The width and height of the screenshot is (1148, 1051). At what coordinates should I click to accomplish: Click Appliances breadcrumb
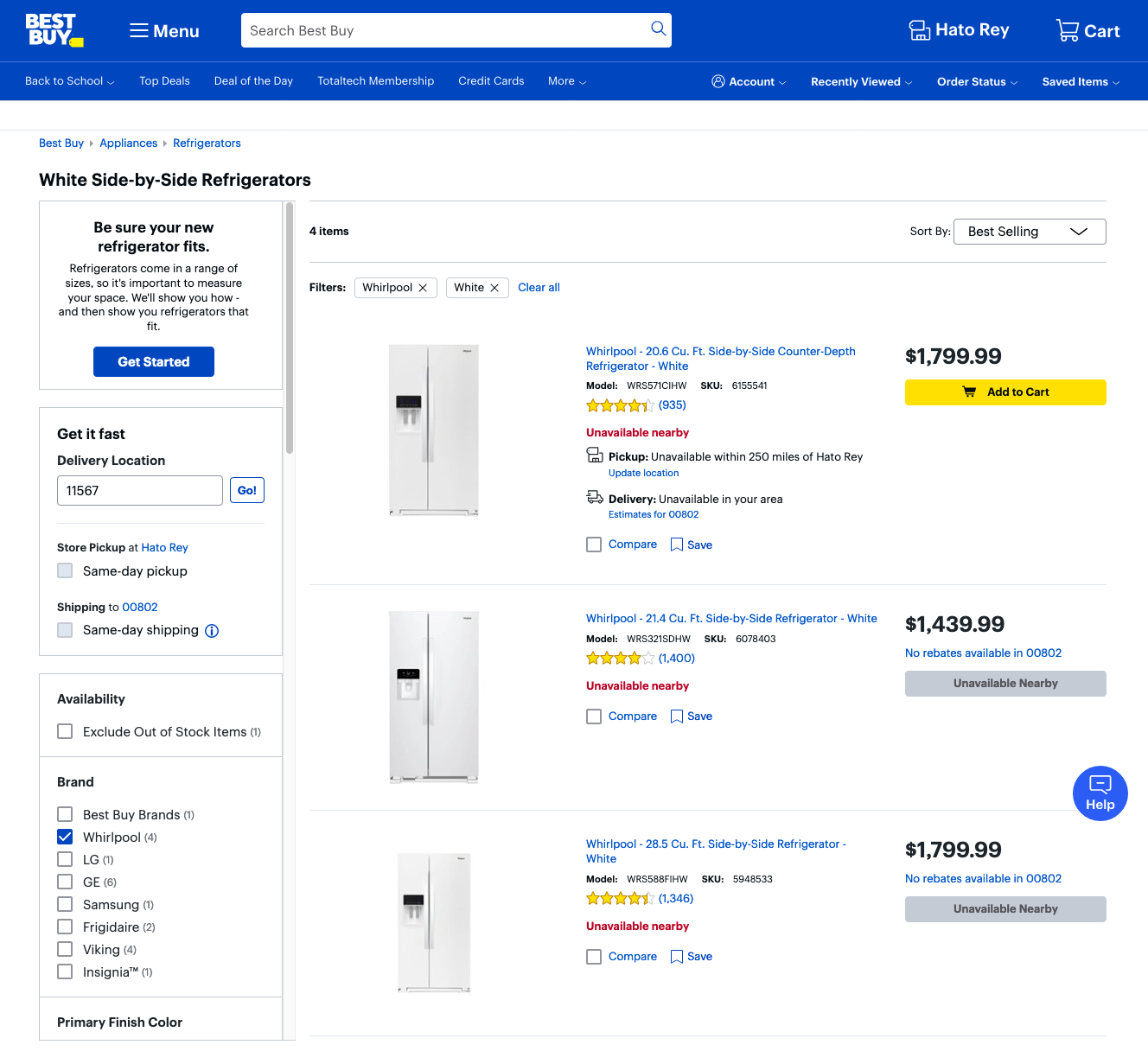coord(128,143)
